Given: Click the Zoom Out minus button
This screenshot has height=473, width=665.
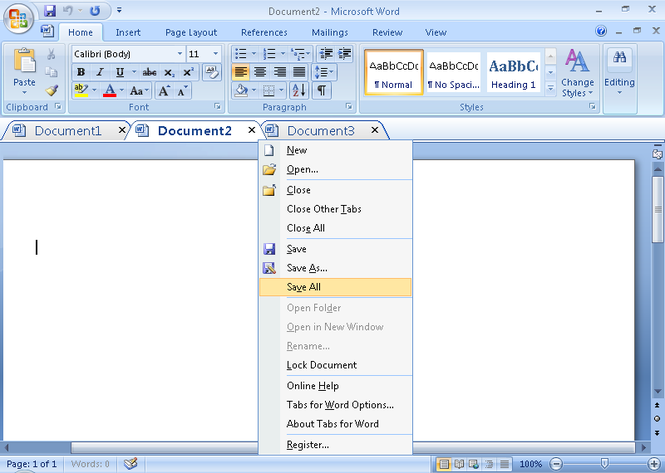Looking at the screenshot, I should click(556, 464).
